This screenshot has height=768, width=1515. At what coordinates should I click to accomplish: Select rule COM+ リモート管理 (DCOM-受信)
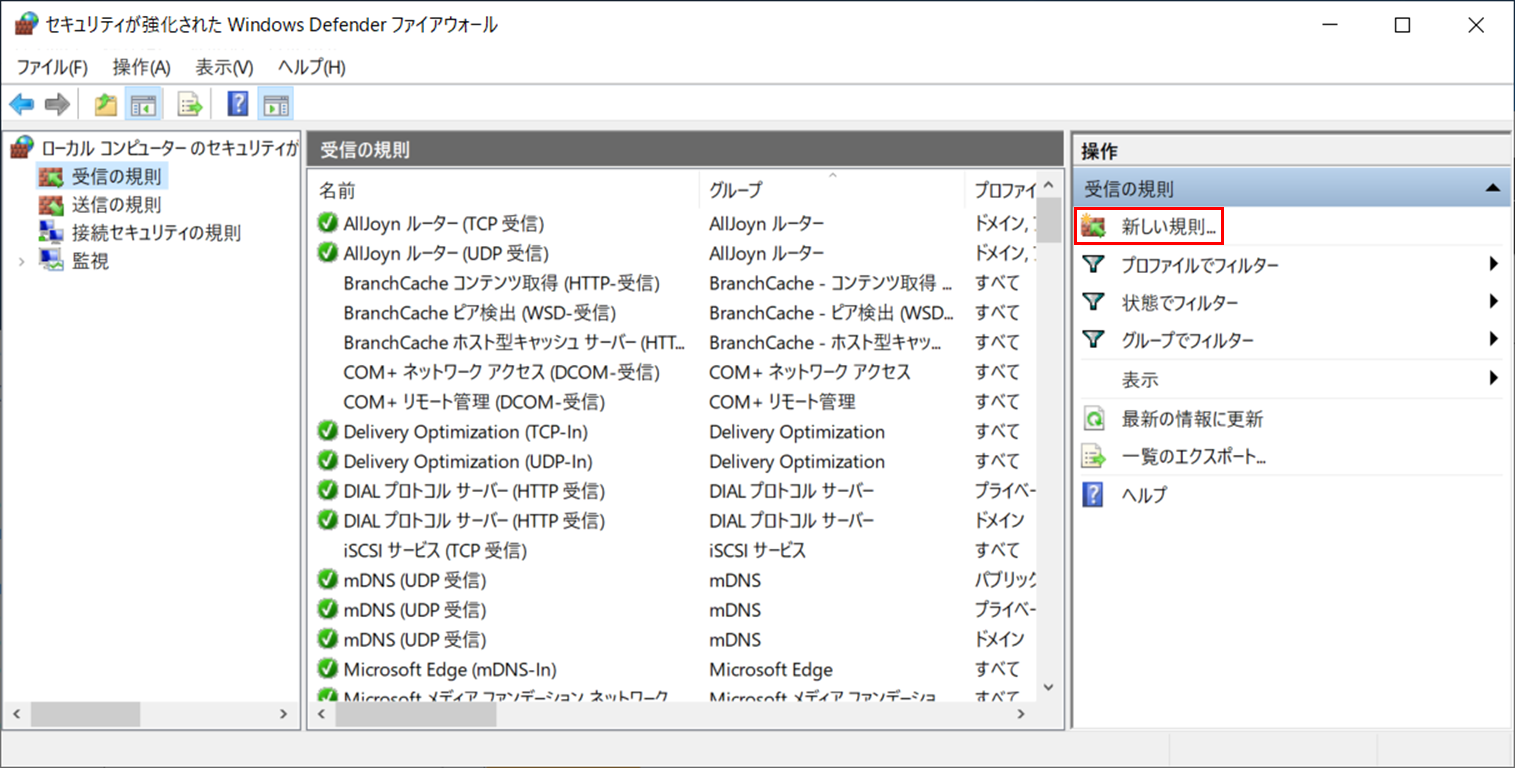tap(474, 402)
